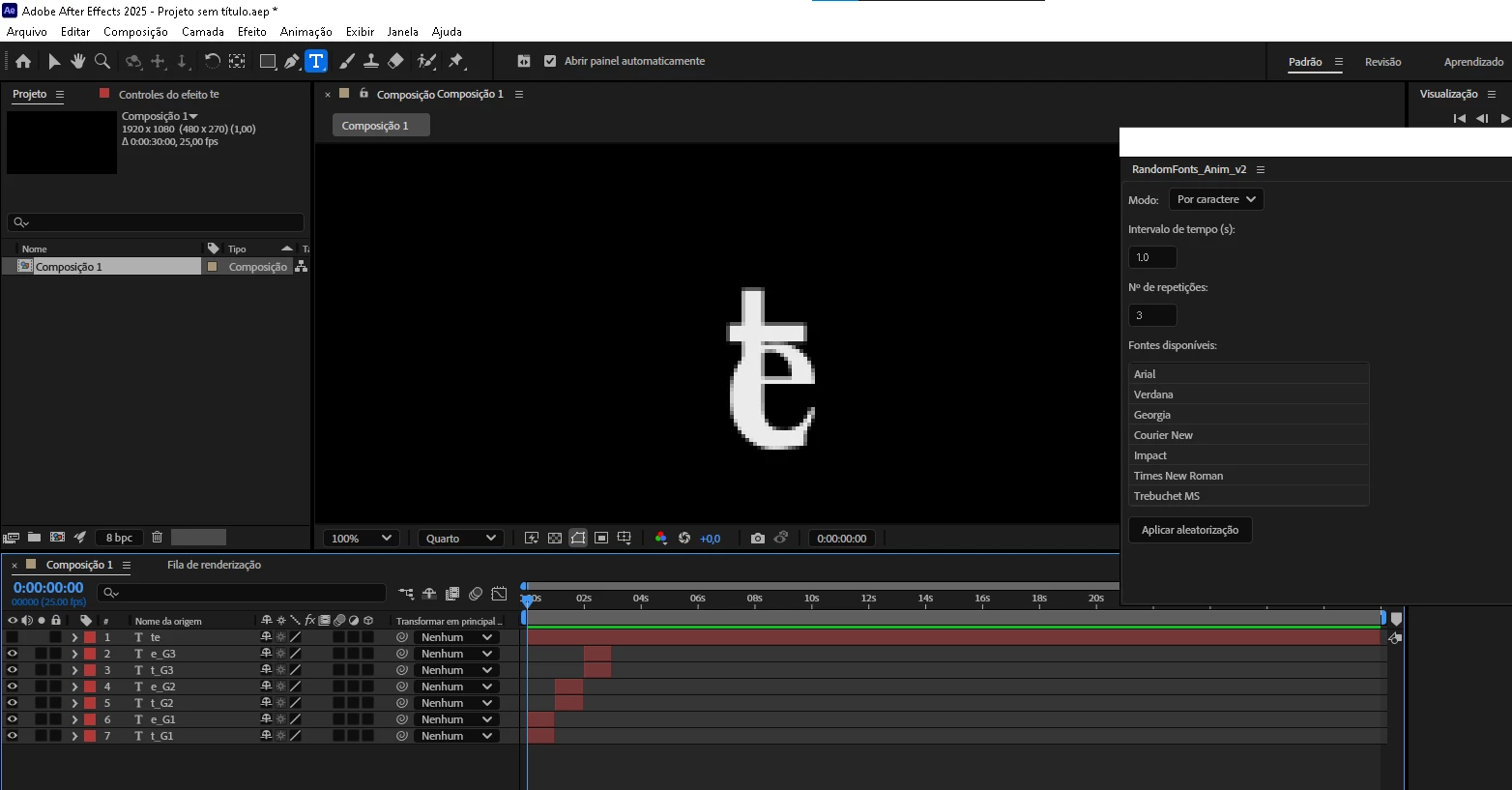Click the Composição 1 breadcrumb button
This screenshot has width=1512, height=790.
coord(381,126)
